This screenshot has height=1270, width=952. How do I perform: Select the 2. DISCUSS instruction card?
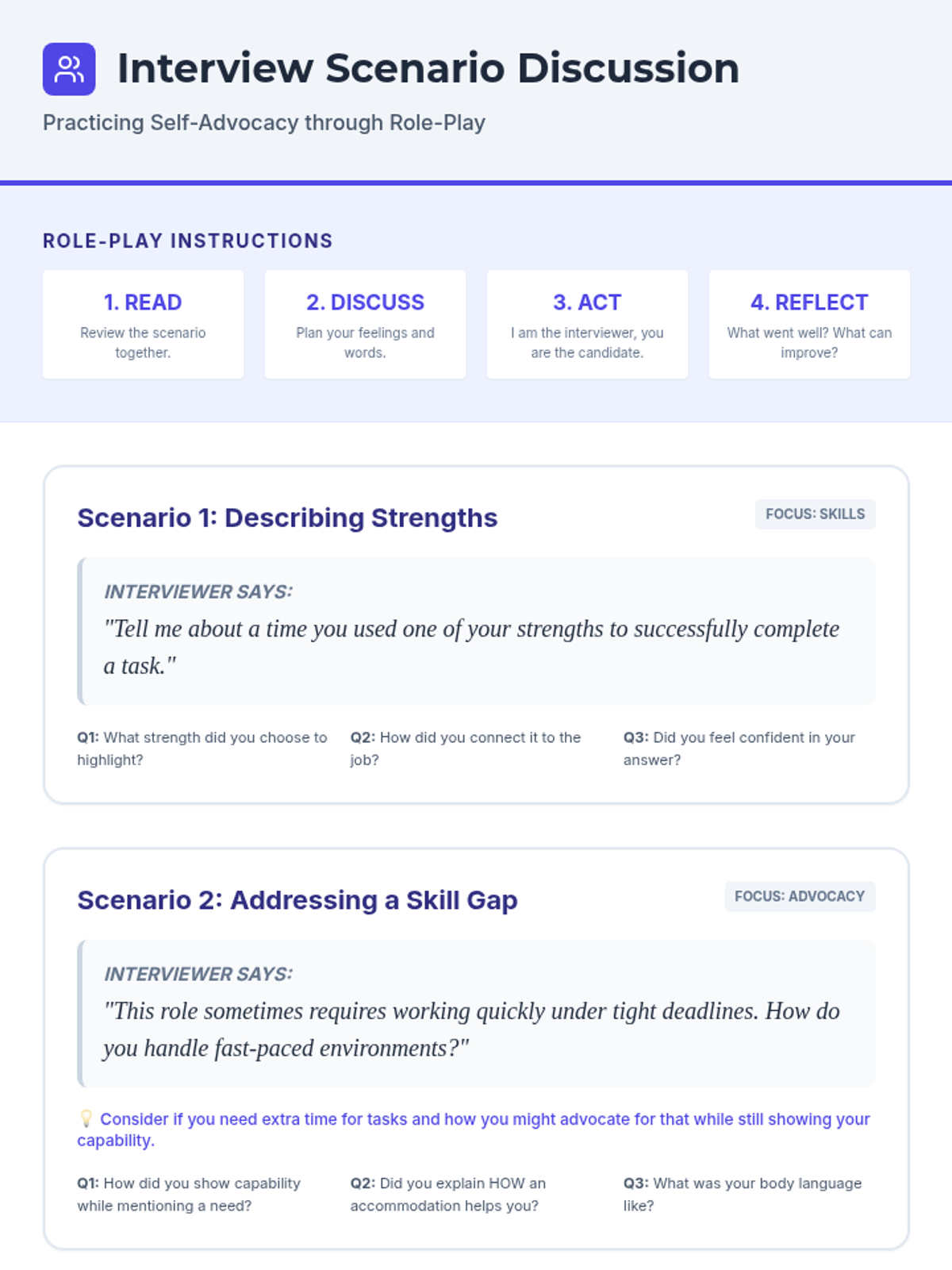click(x=365, y=325)
